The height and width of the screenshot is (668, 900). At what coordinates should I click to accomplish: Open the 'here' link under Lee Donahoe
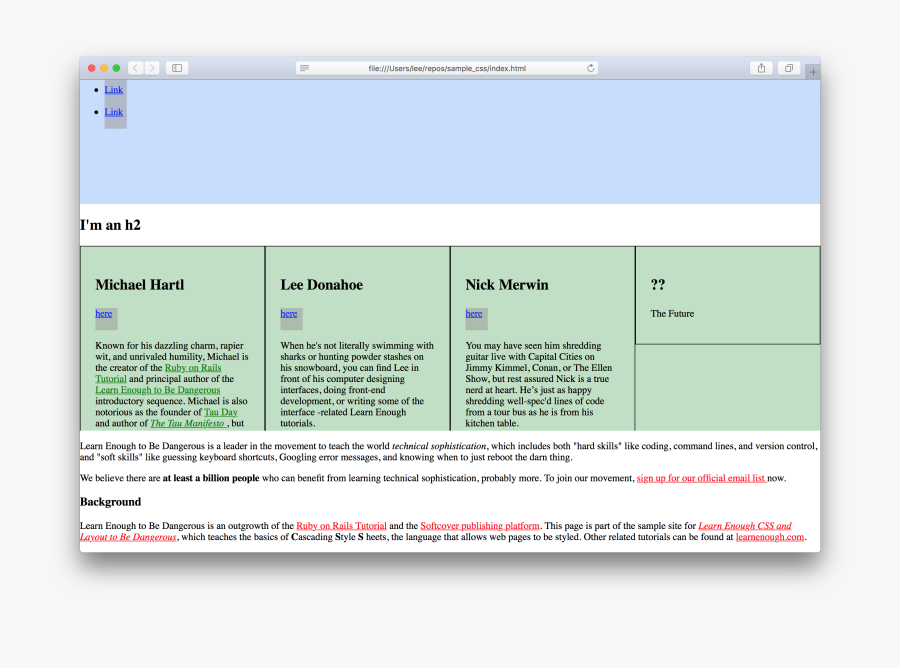pos(289,313)
